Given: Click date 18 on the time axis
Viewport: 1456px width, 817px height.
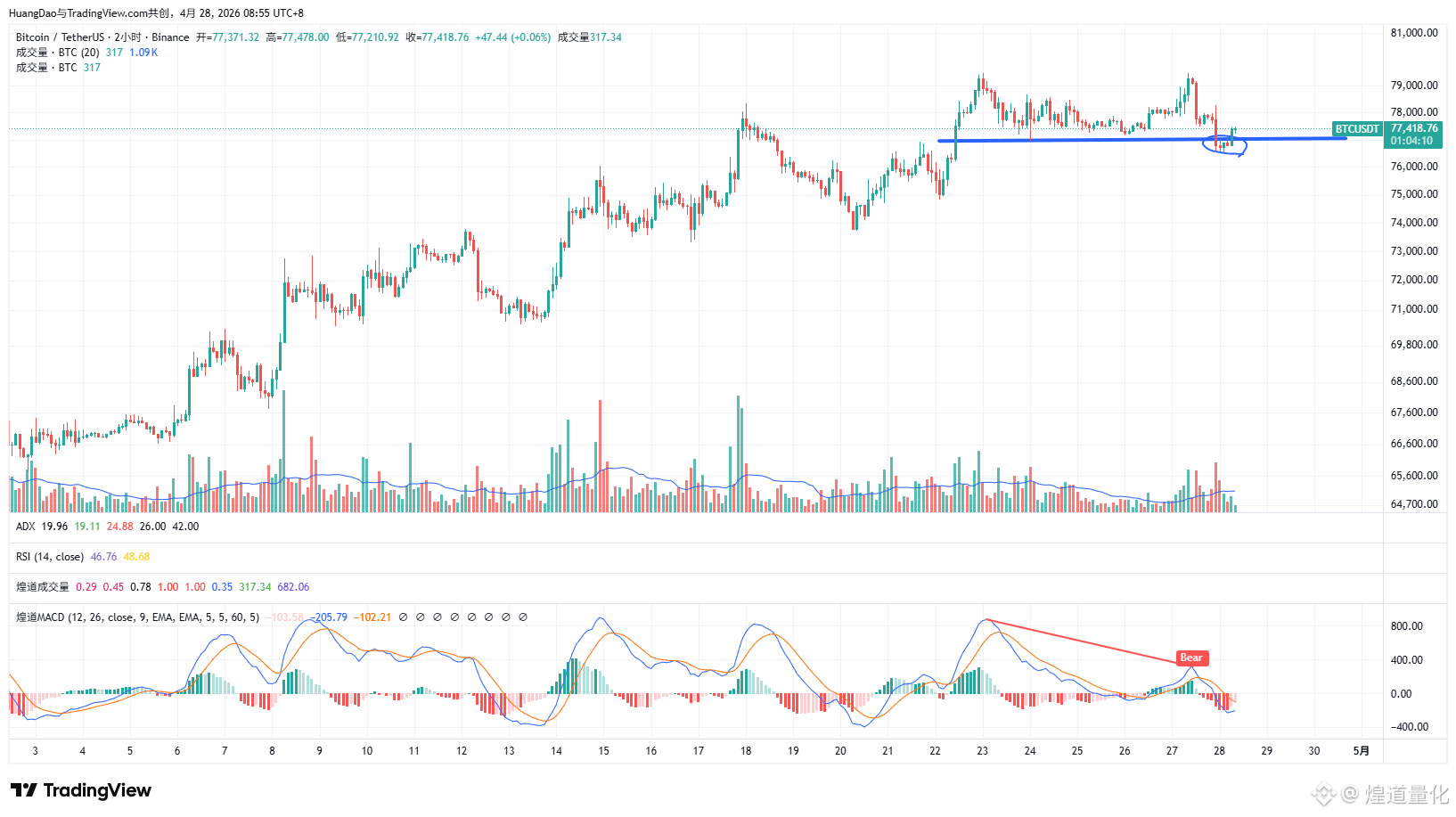Looking at the screenshot, I should click(746, 751).
